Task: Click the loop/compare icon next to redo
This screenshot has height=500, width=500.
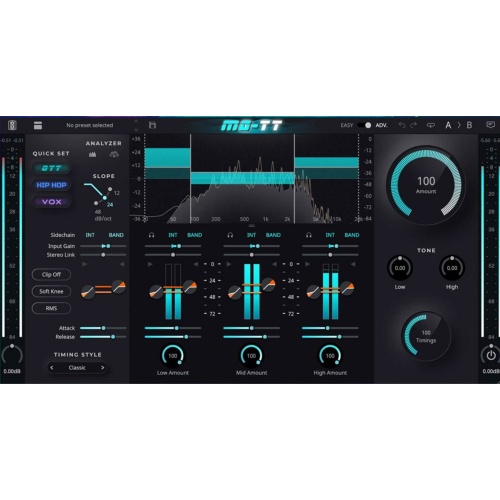Action: coord(431,125)
